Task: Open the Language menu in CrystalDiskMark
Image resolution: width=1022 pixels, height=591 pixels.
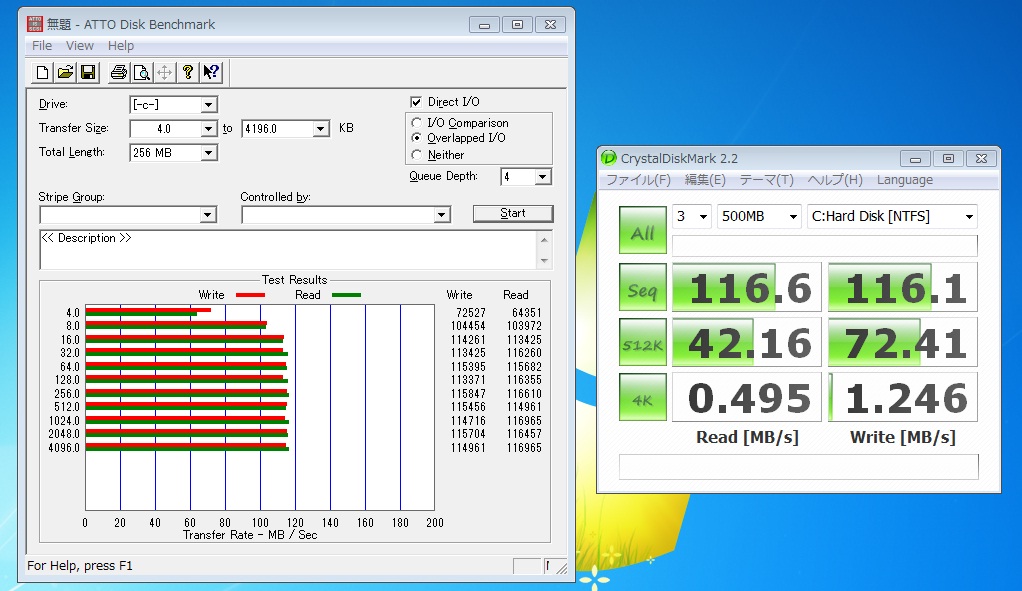Action: pos(904,180)
